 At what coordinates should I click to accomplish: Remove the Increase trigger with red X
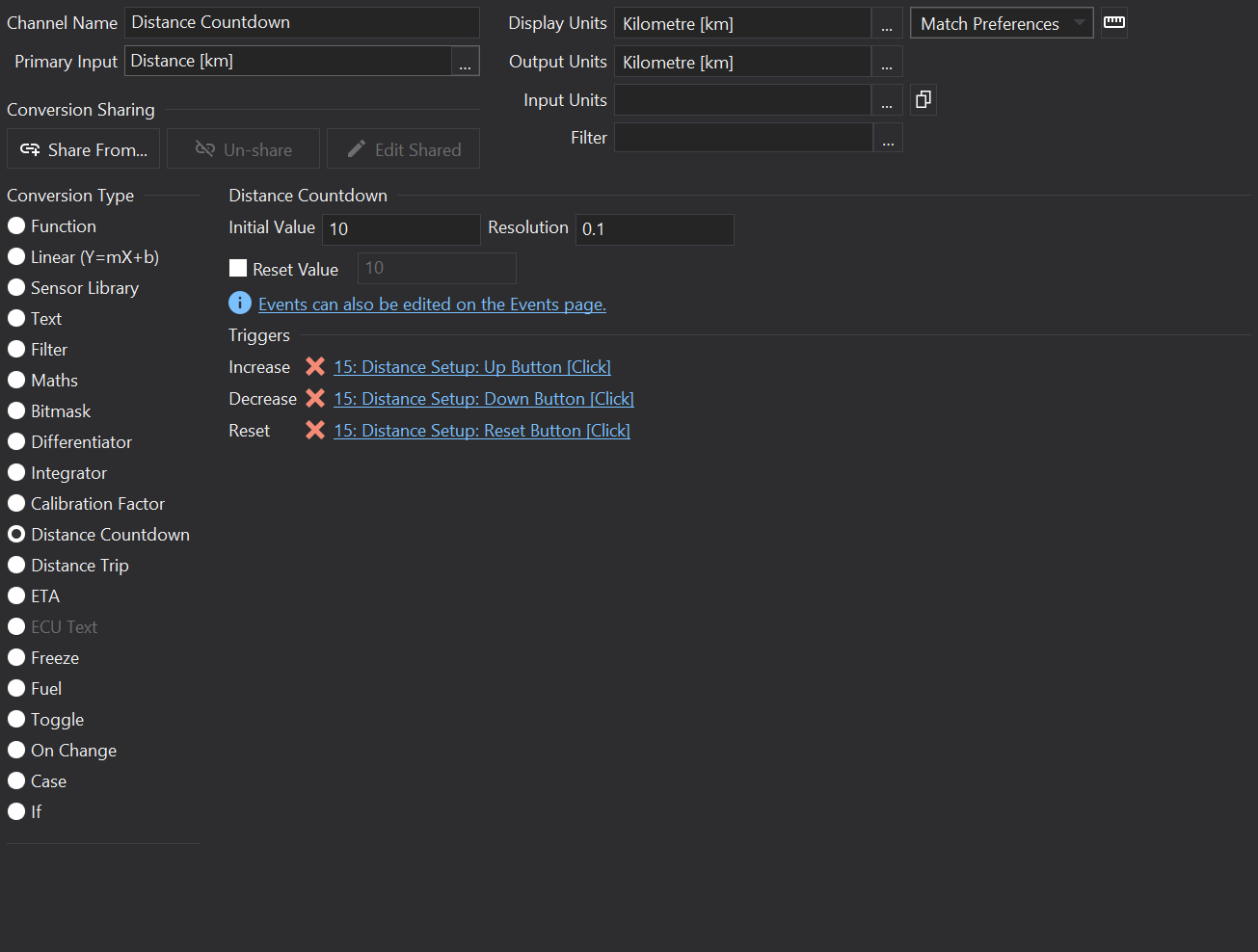point(315,366)
